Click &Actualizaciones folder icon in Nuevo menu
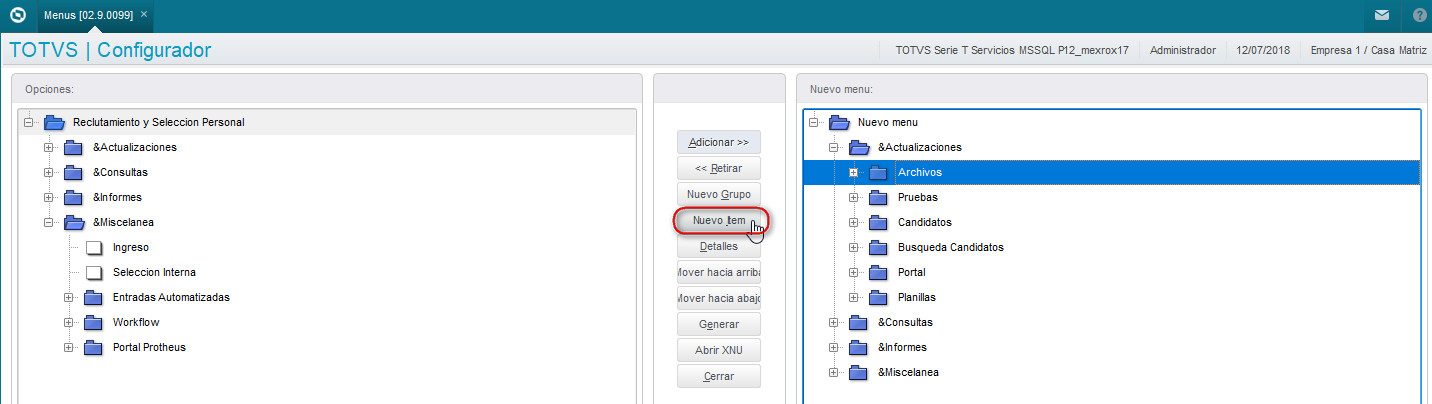1432x404 pixels. click(x=859, y=147)
